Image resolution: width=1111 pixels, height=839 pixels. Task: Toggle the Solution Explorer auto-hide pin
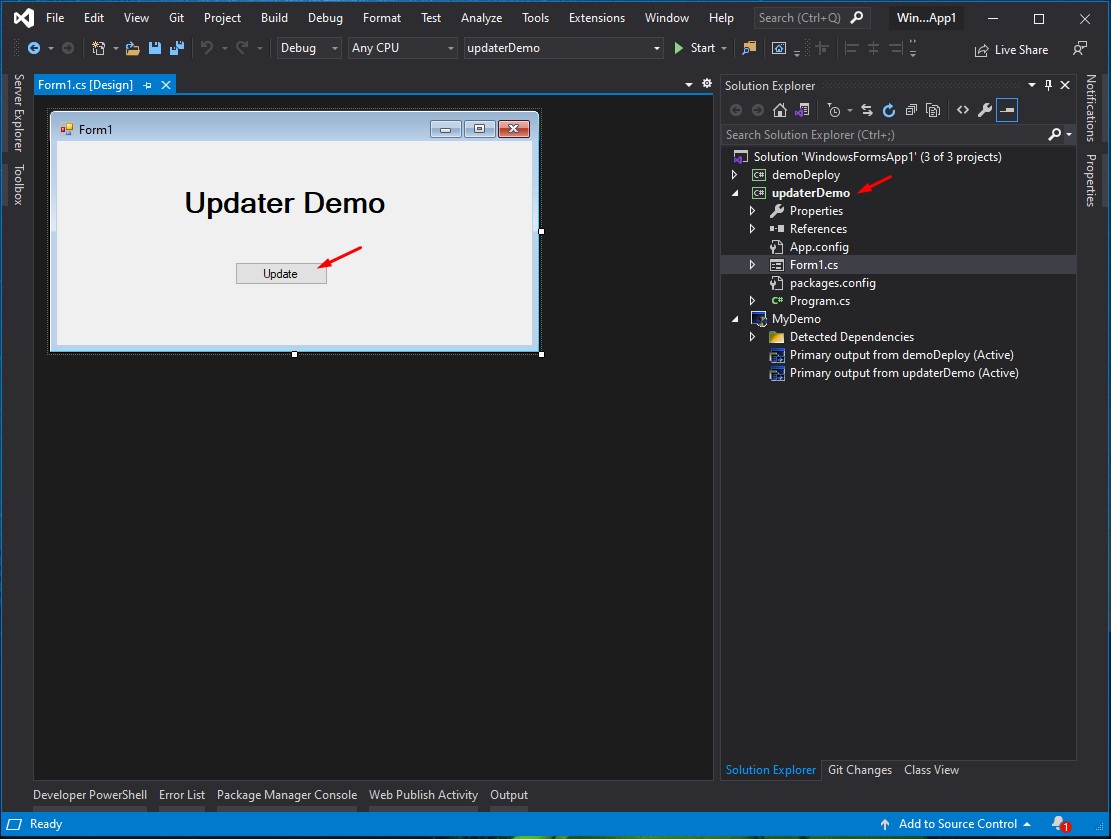tap(1048, 85)
